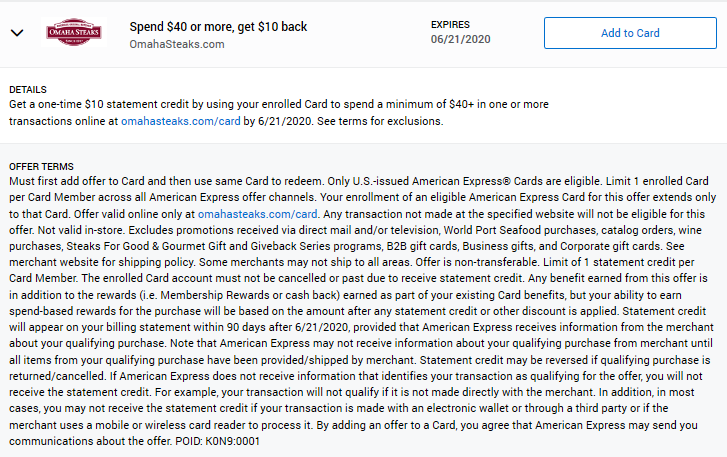Image resolution: width=727 pixels, height=457 pixels.
Task: Open omahasteaks.com/card link in Details section
Action: tap(181, 121)
